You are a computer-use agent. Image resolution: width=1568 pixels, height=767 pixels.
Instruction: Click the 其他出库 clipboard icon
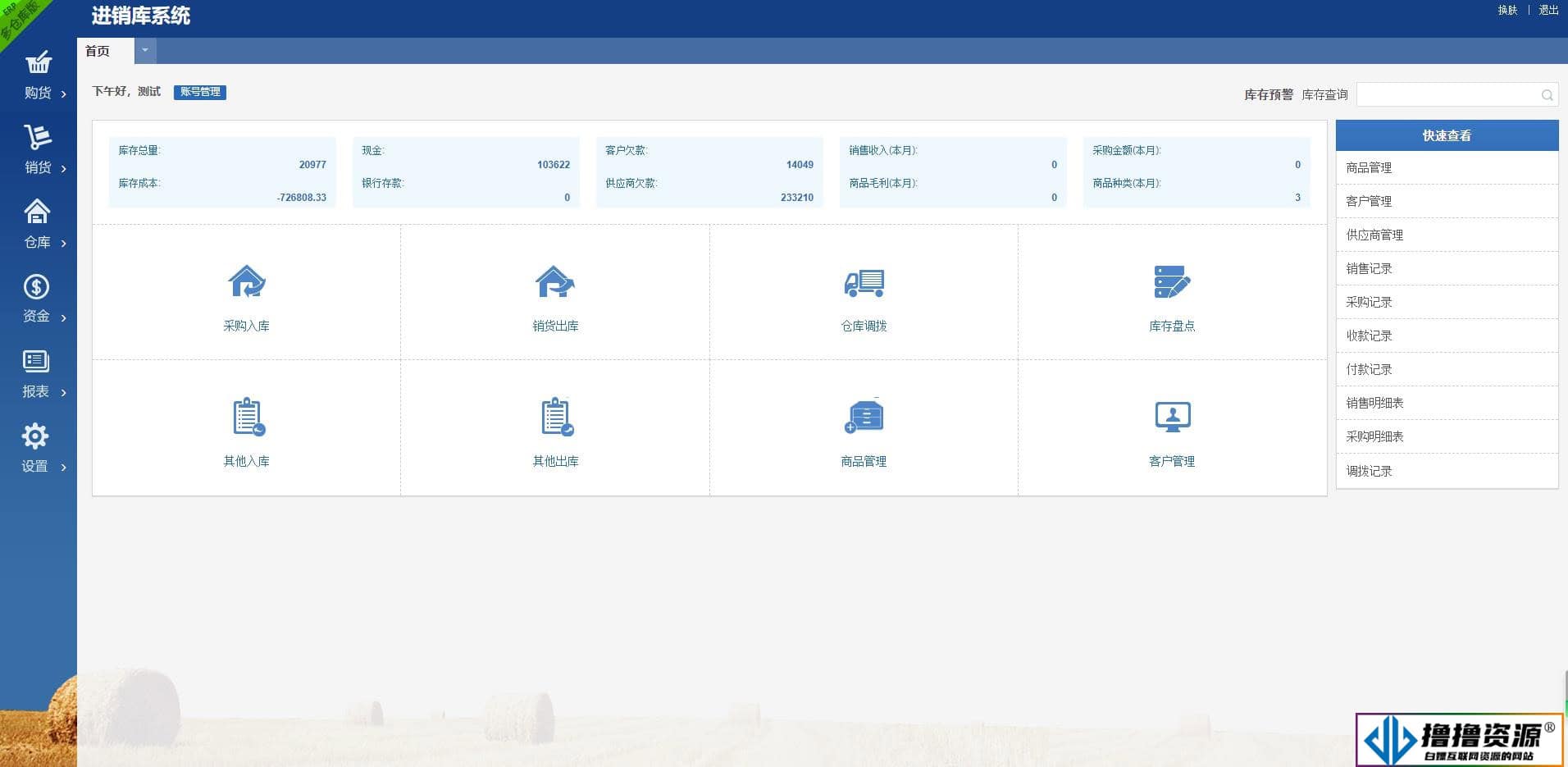point(557,417)
